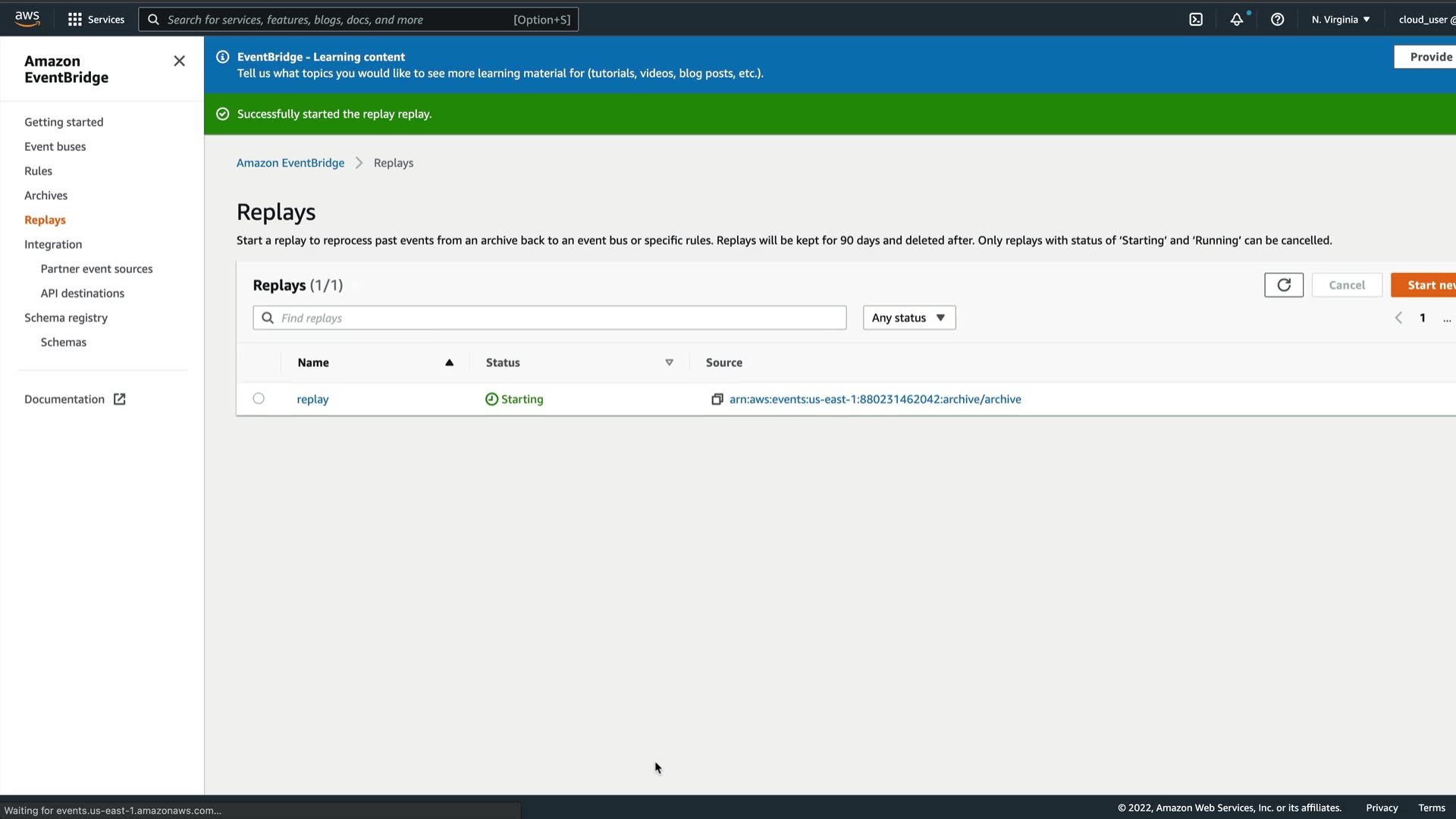
Task: Click the AWS logo home icon
Action: pos(27,19)
